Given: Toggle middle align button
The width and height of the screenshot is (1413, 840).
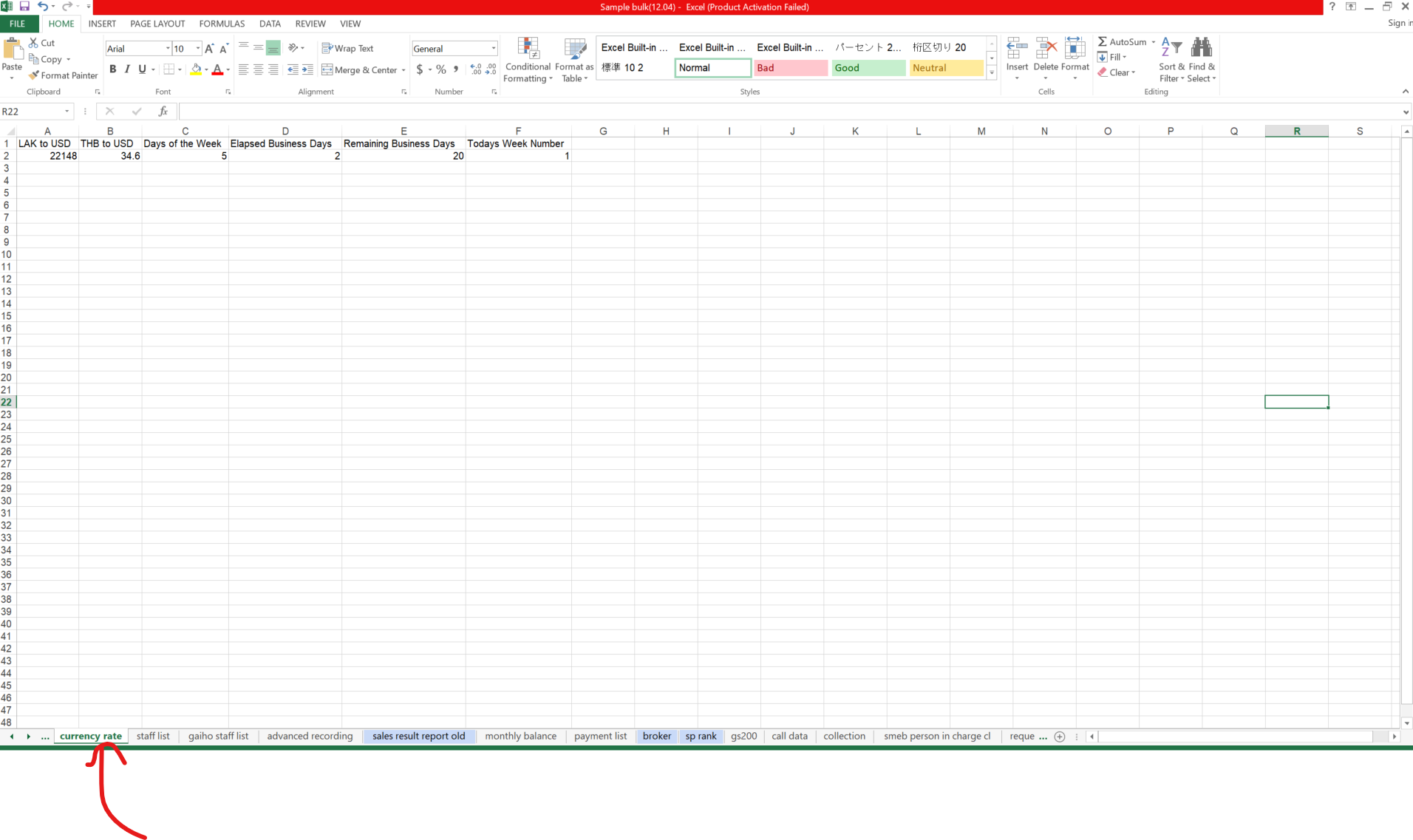Looking at the screenshot, I should pos(258,48).
